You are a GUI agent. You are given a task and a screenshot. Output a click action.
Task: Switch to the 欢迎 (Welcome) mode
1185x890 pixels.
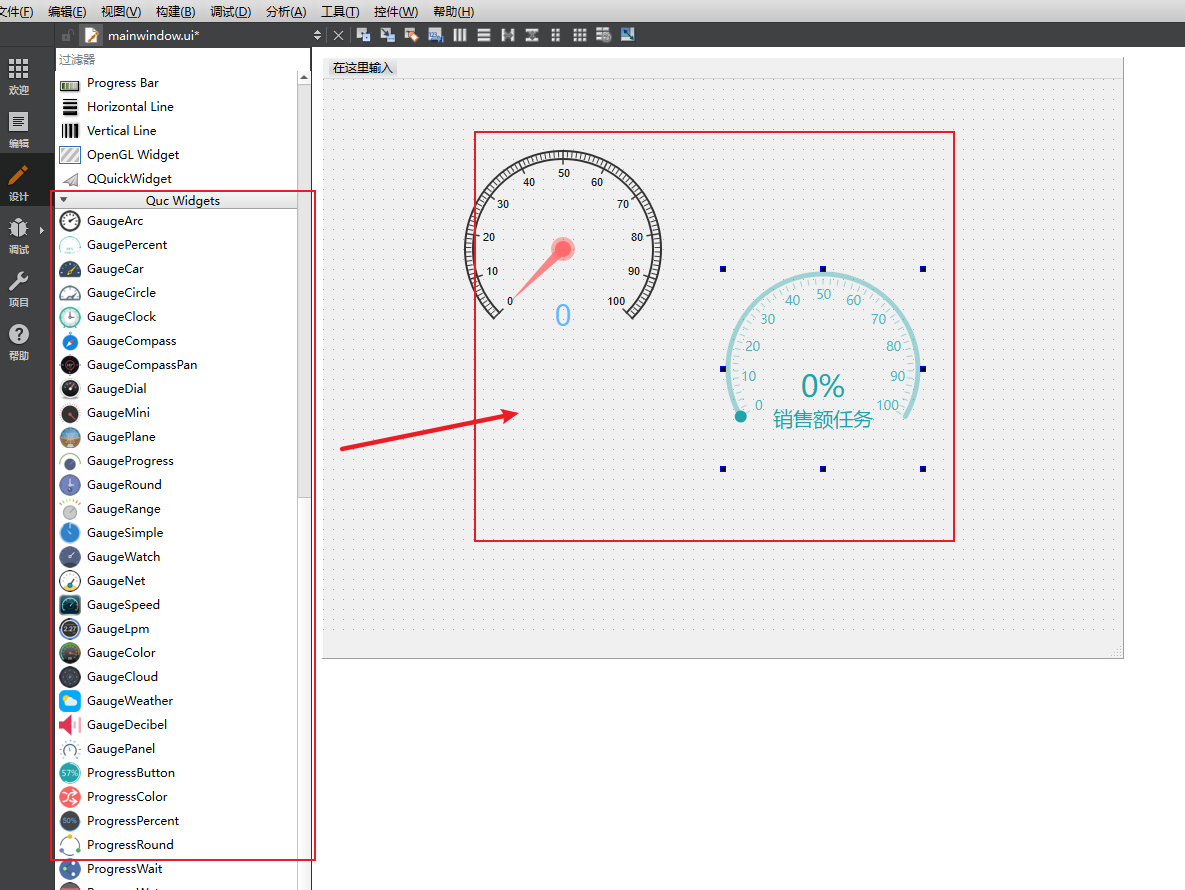tap(18, 76)
